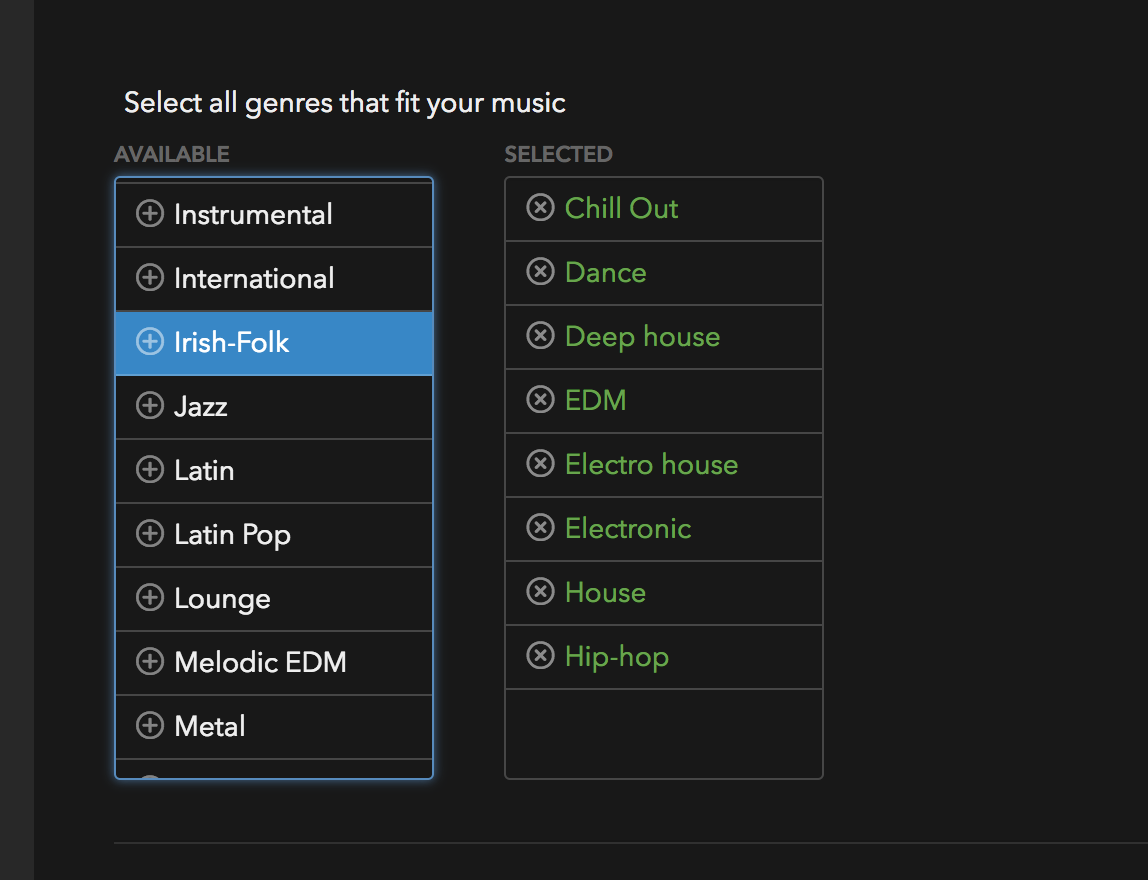Click the X icon beside House
Screen dimensions: 1148x880
pos(540,592)
